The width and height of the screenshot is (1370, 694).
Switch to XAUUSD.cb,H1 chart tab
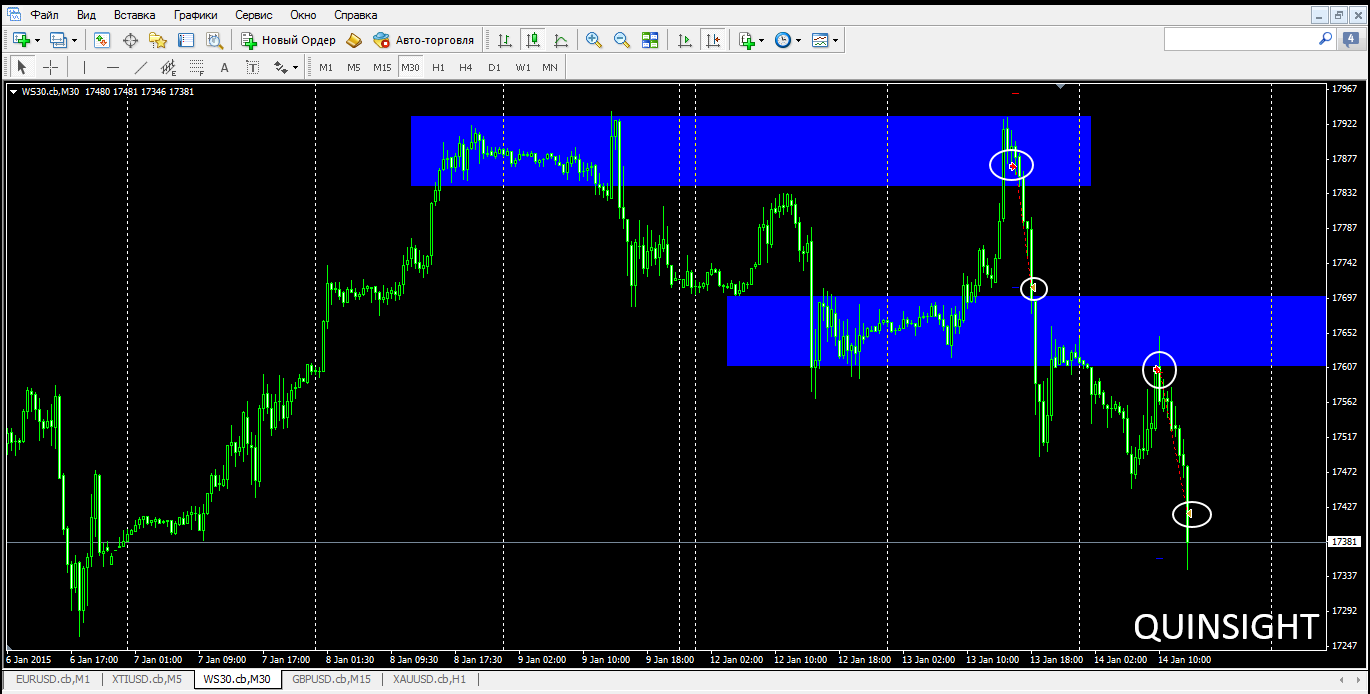(430, 680)
